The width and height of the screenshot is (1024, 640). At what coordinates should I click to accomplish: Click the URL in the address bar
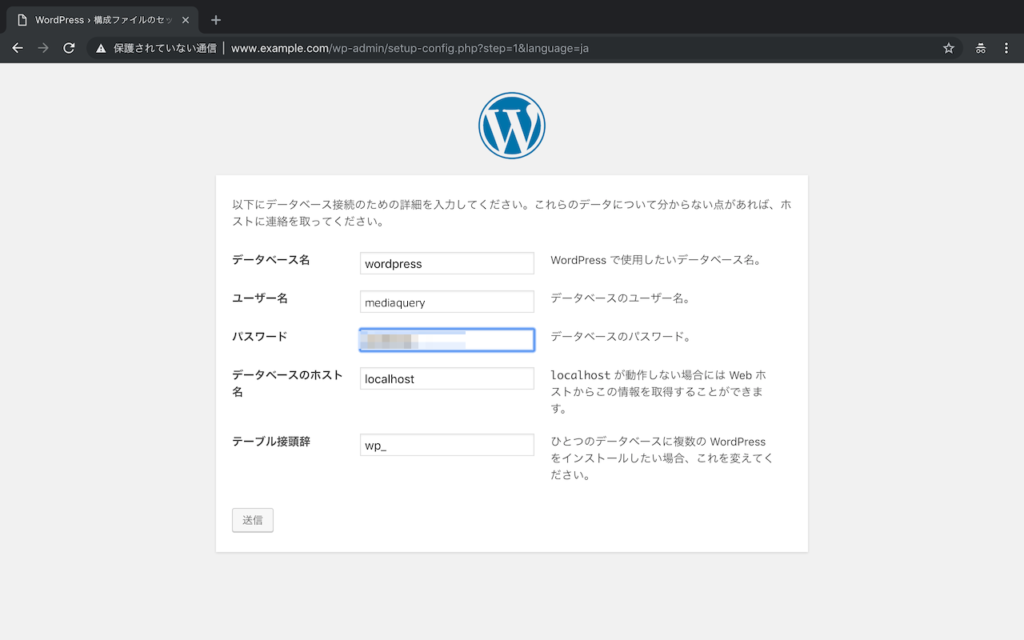409,48
